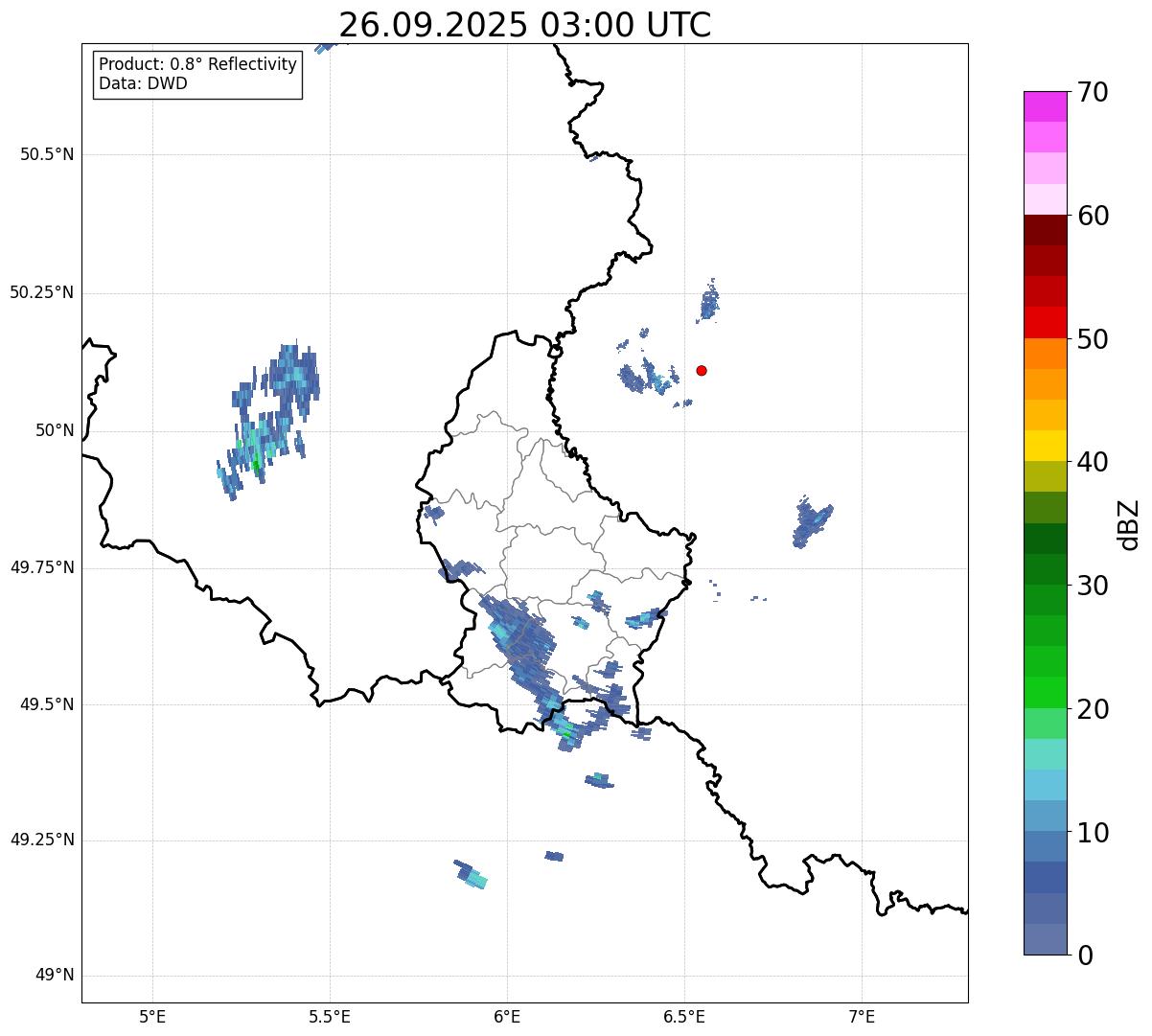This screenshot has width=1152, height=1036.
Task: Click the large radar echo near 5.3°E 50°N
Action: click(x=268, y=422)
